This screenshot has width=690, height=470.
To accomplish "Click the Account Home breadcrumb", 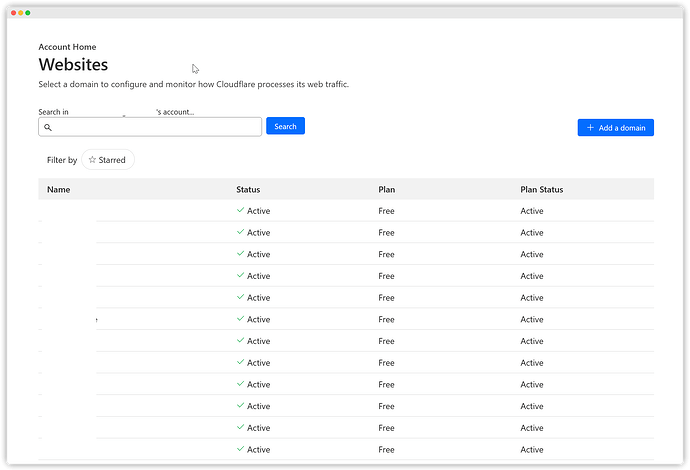I will click(x=67, y=47).
